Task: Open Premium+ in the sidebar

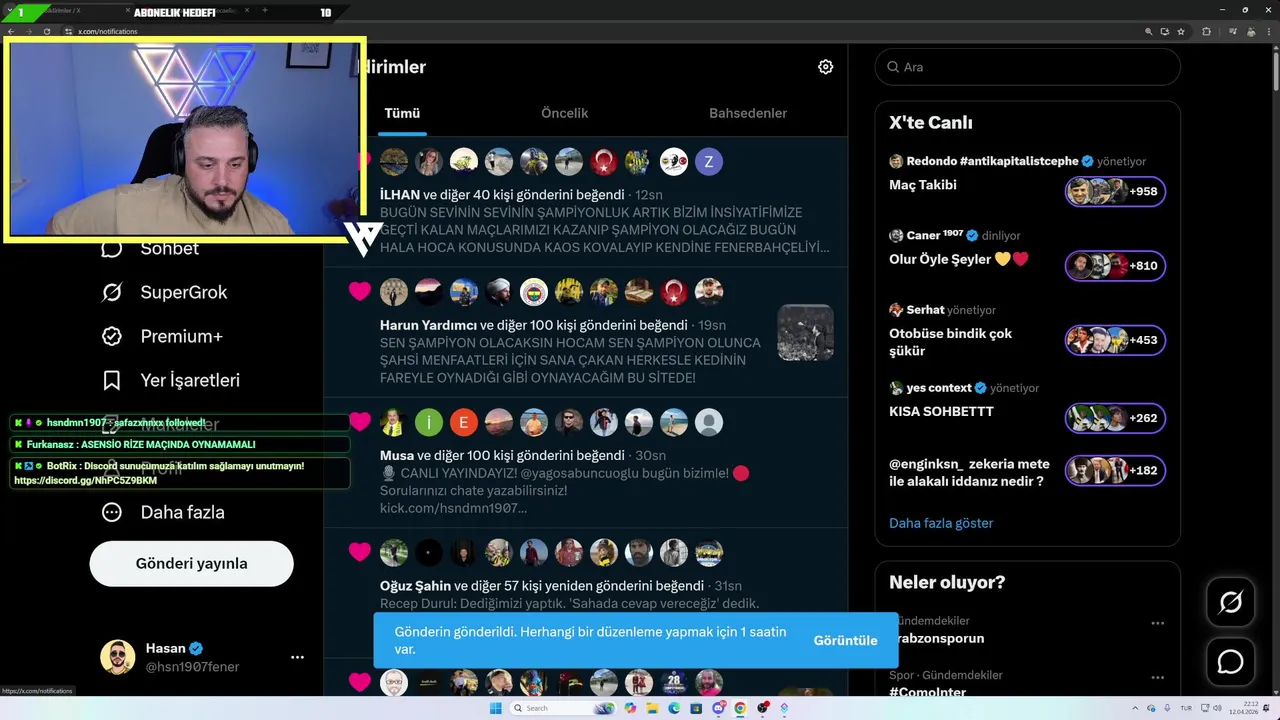Action: [x=162, y=336]
